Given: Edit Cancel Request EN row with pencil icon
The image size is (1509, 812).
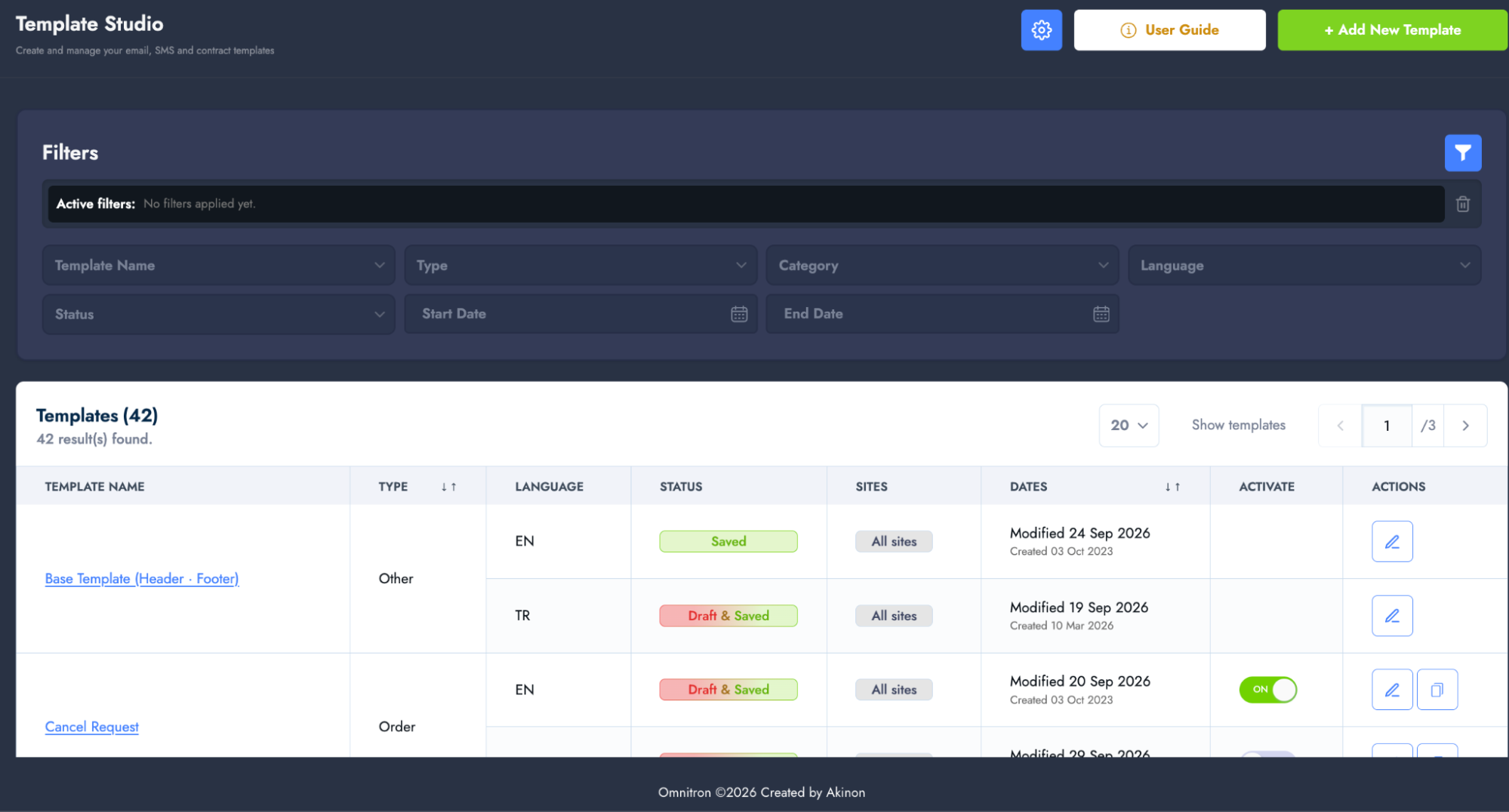Looking at the screenshot, I should (x=1392, y=690).
